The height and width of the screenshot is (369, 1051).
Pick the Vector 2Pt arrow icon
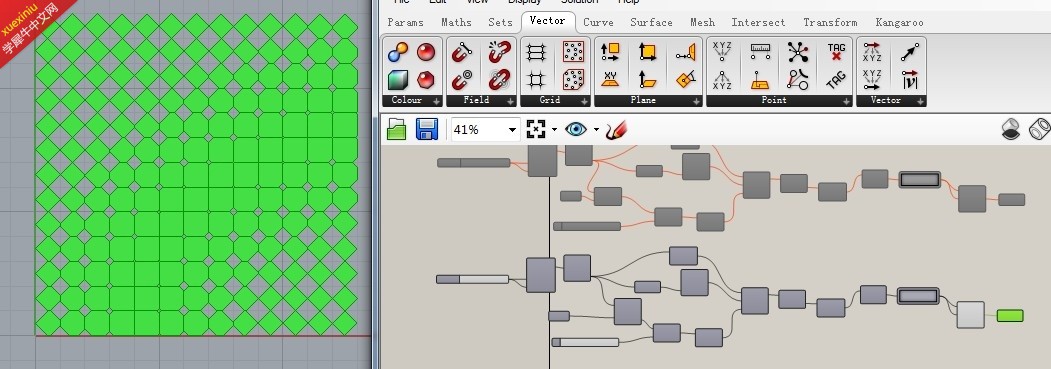(910, 52)
